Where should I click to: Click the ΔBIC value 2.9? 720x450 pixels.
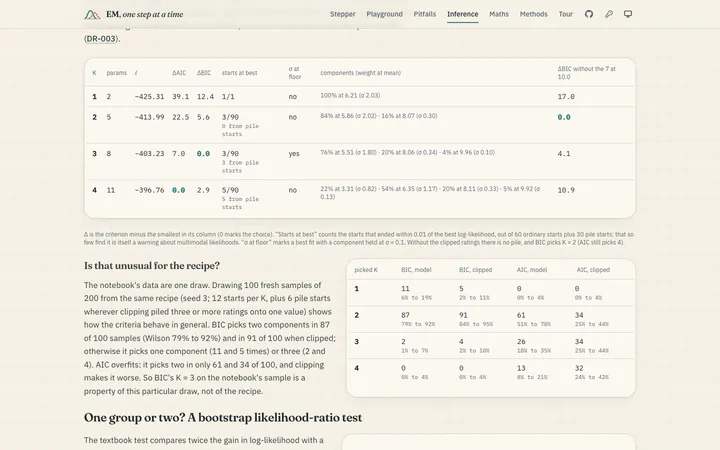(203, 190)
